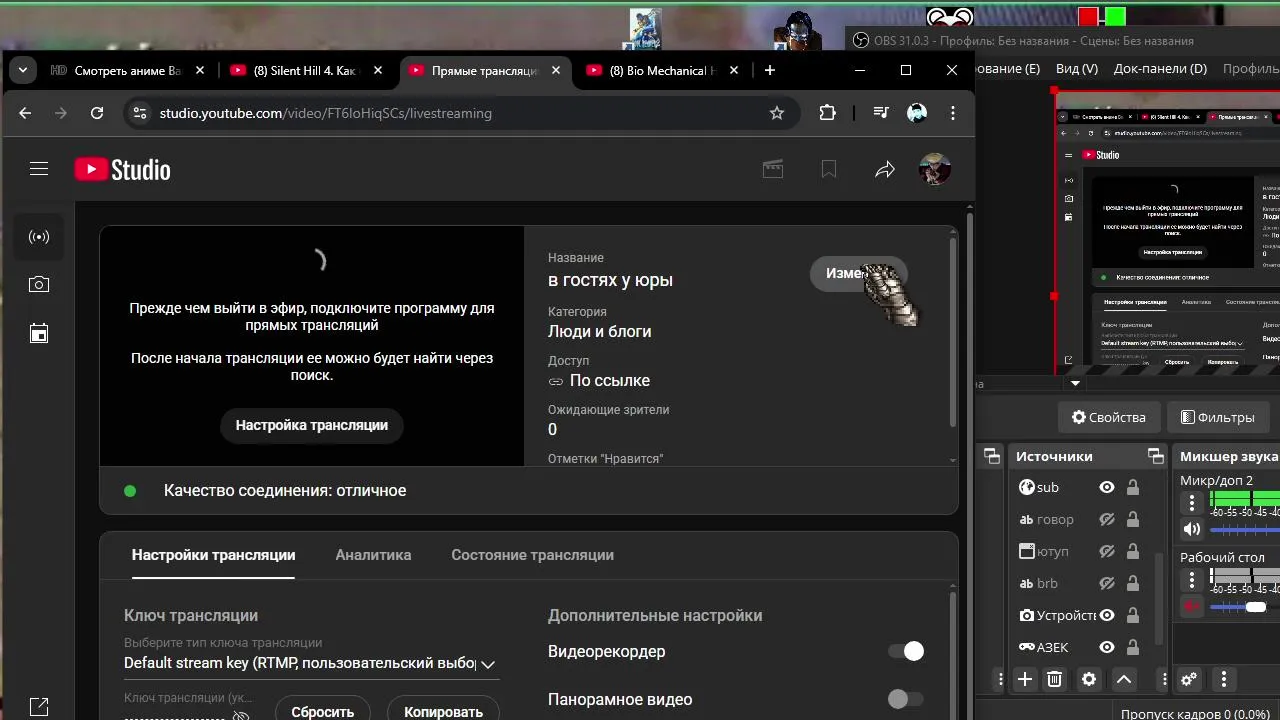1280x720 pixels.
Task: Lock the АЗЕК source in OBS
Action: click(1133, 647)
